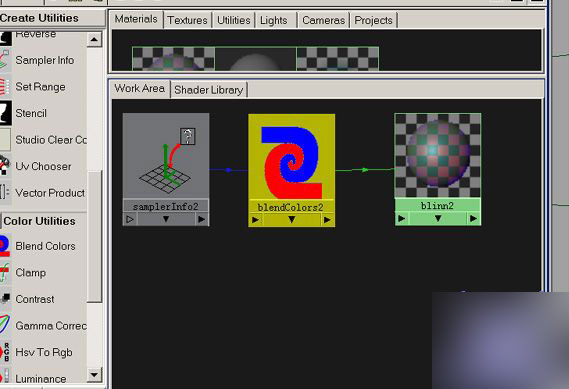Screen dimensions: 569x389
Task: Click the Reverse utility icon
Action: coord(5,37)
